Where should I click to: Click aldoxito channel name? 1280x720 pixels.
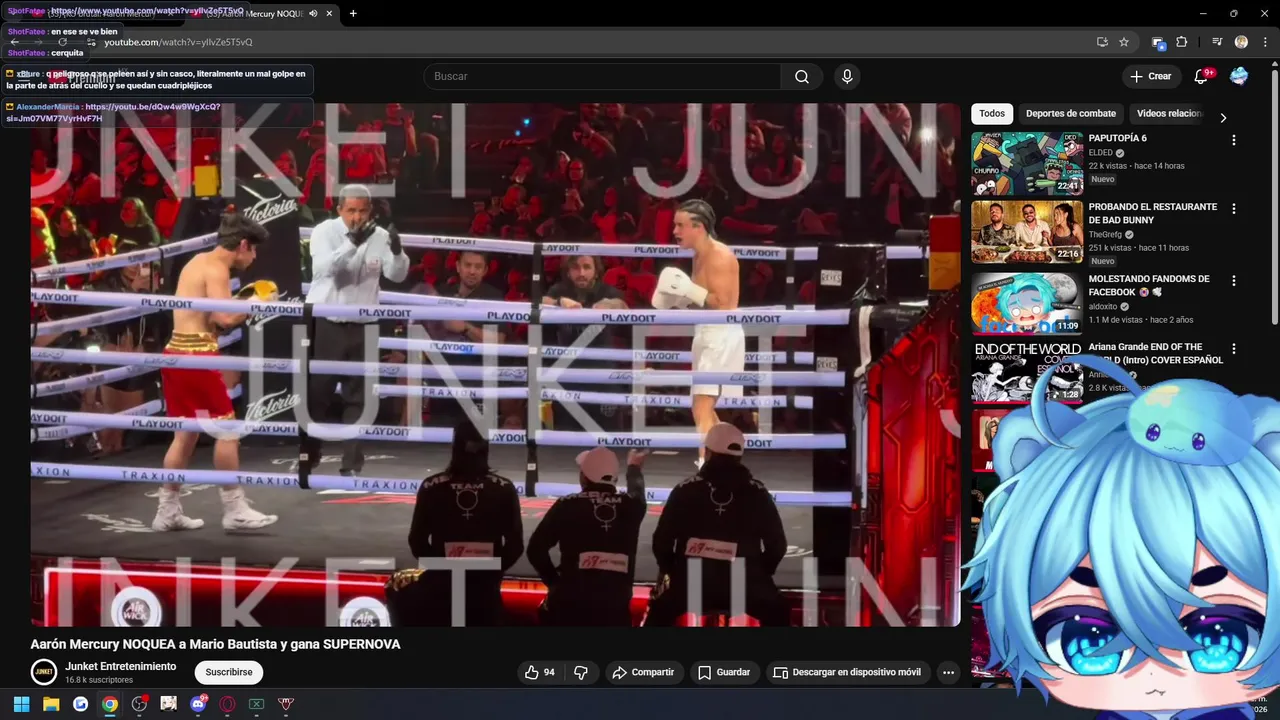[x=1103, y=306]
